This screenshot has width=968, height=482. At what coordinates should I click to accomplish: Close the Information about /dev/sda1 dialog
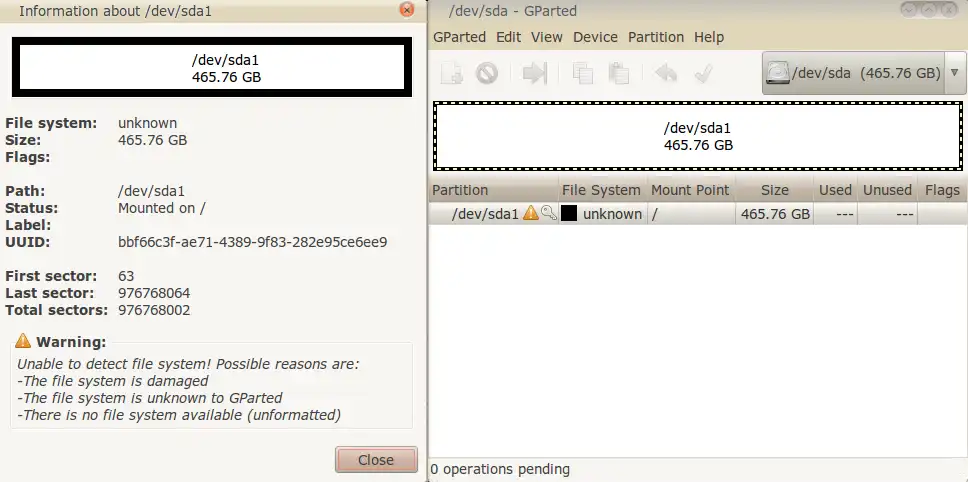coord(407,10)
